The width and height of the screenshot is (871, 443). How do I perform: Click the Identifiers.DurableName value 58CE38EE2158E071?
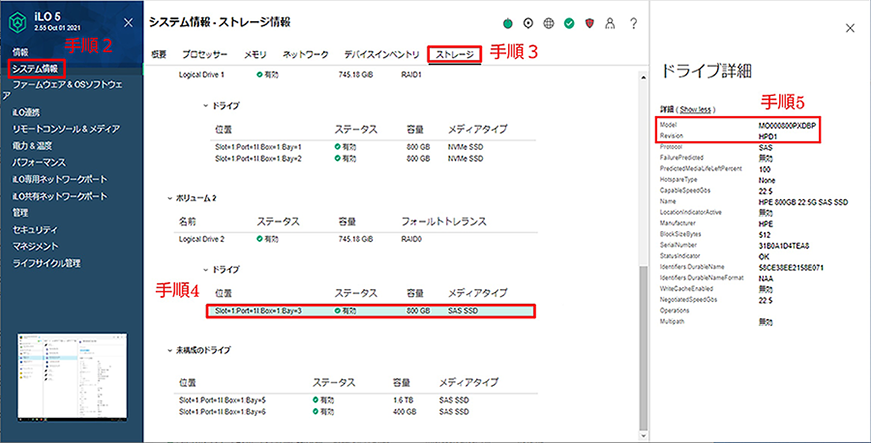pos(791,268)
